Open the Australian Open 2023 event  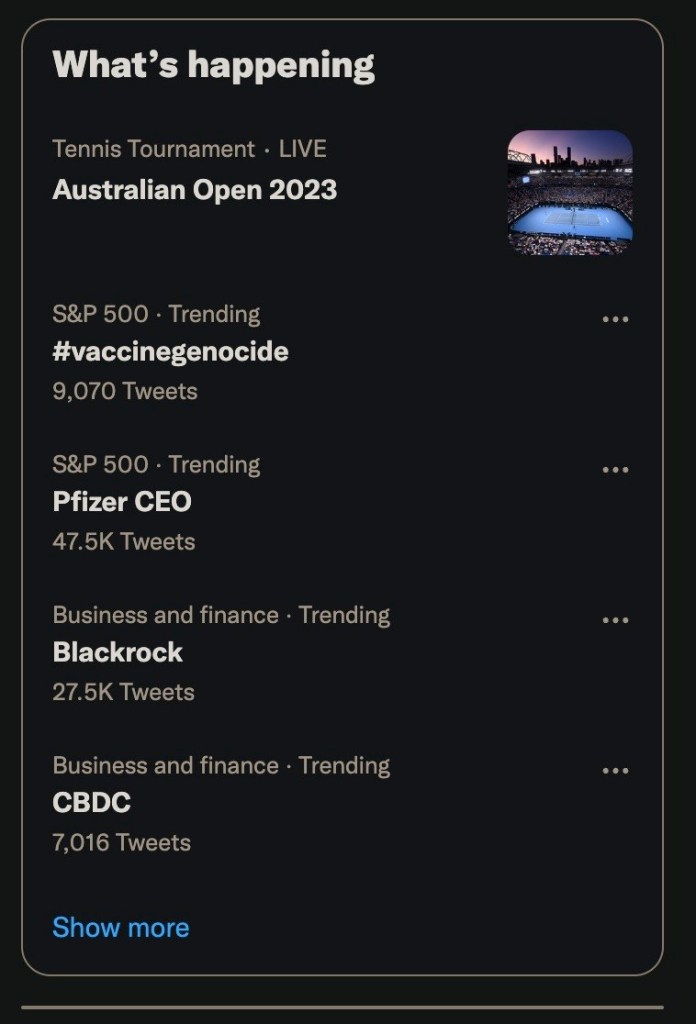pyautogui.click(x=194, y=190)
